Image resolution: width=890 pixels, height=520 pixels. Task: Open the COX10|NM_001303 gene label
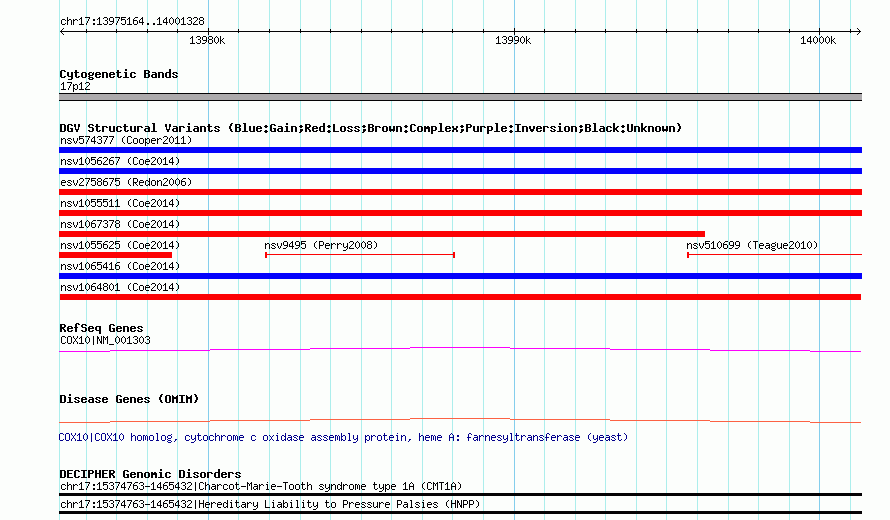[105, 341]
